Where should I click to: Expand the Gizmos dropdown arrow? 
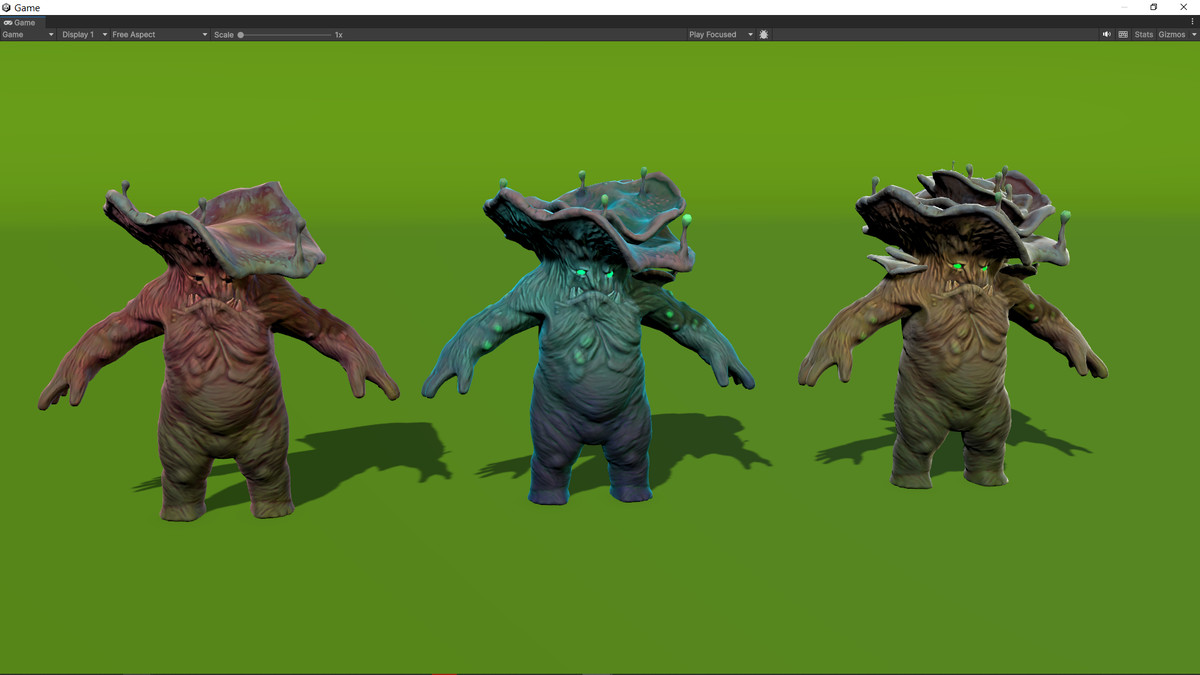click(1194, 34)
